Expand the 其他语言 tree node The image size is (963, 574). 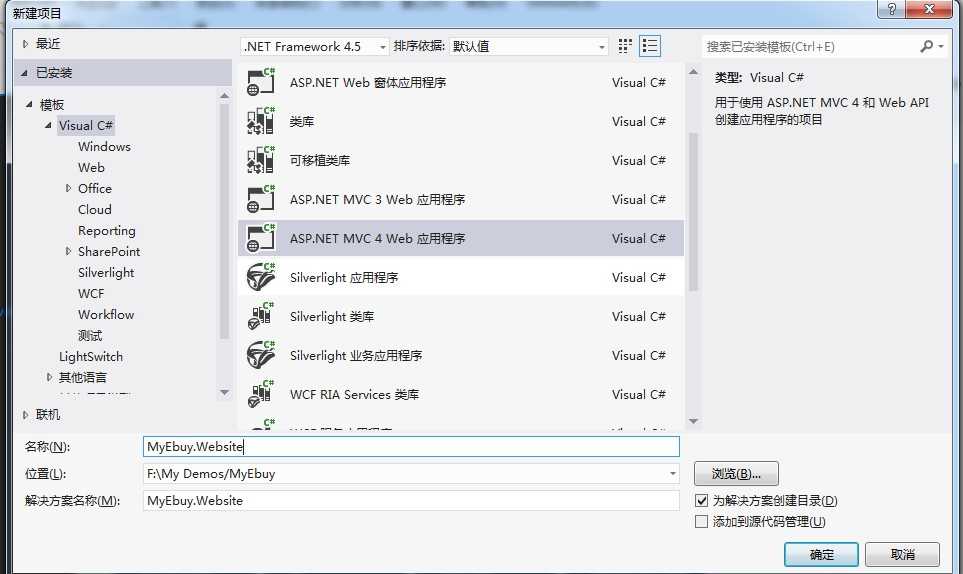tap(49, 377)
